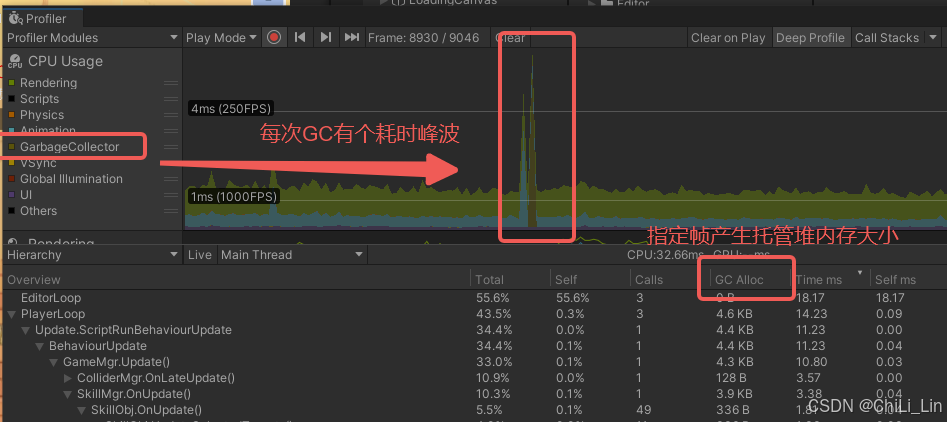Viewport: 947px width, 422px height.
Task: Grab the GarbageCollector row reorder handle
Action: click(x=172, y=147)
